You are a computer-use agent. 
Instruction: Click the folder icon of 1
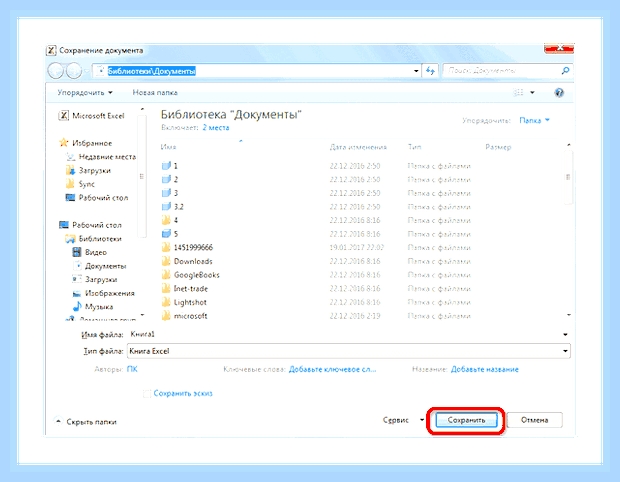coord(166,166)
